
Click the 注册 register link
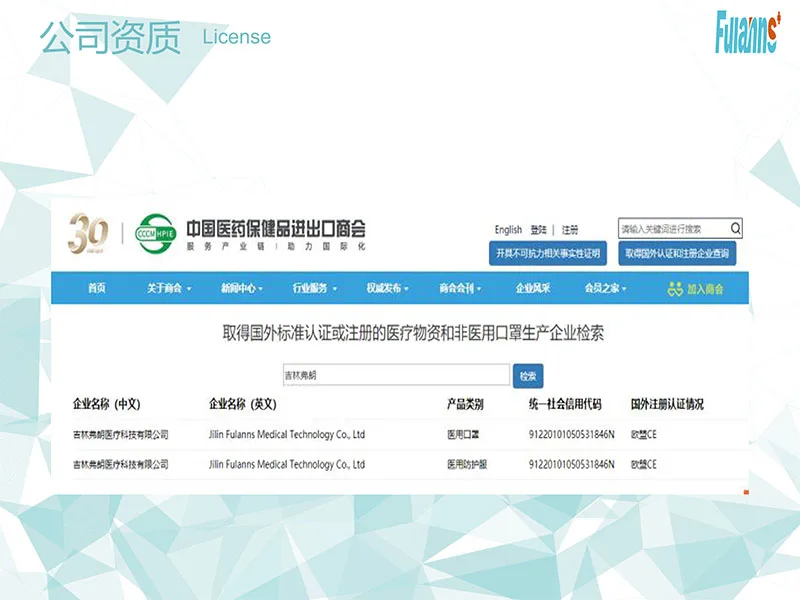(x=570, y=230)
